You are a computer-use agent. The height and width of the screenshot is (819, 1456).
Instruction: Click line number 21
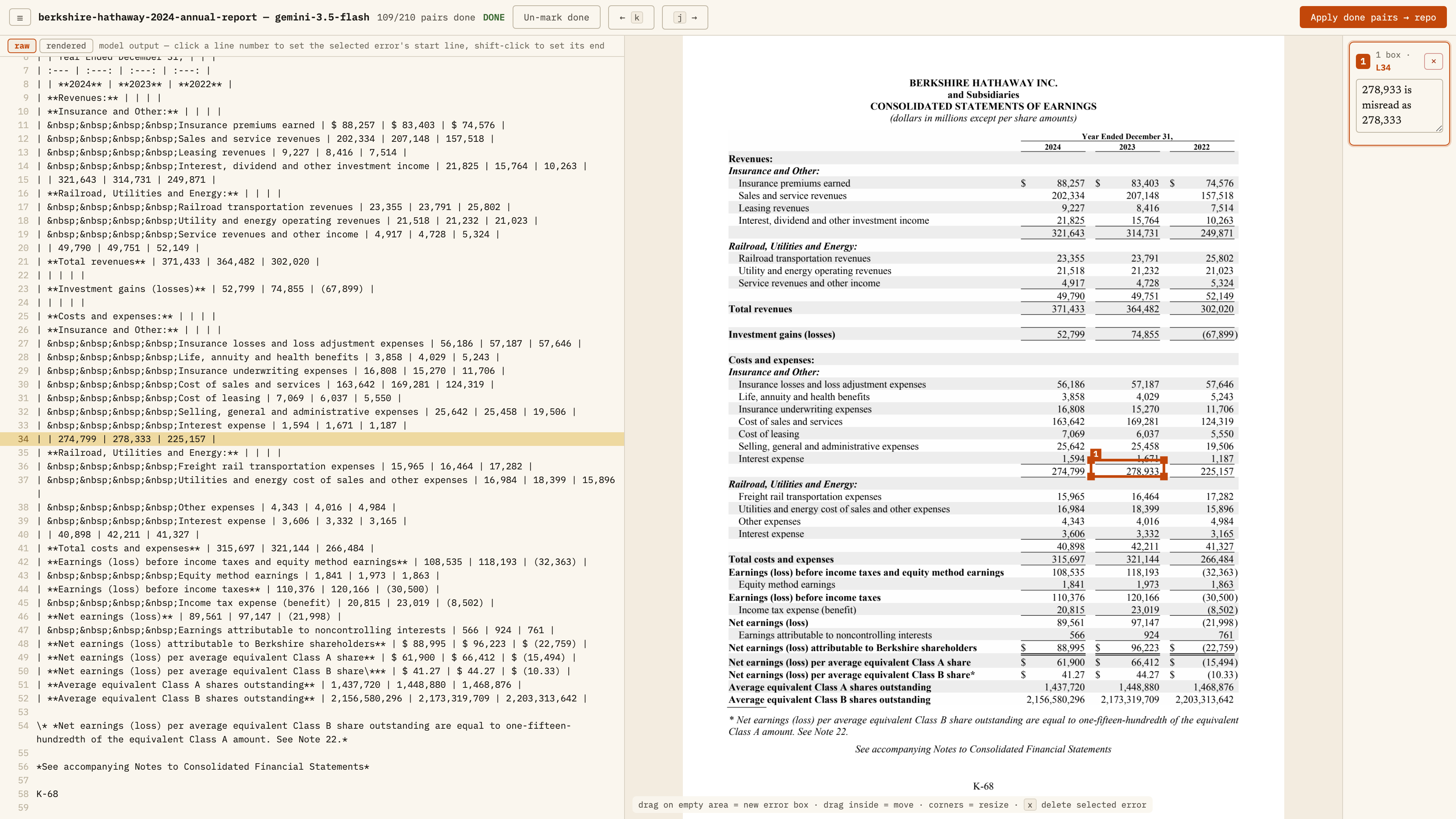pos(23,262)
